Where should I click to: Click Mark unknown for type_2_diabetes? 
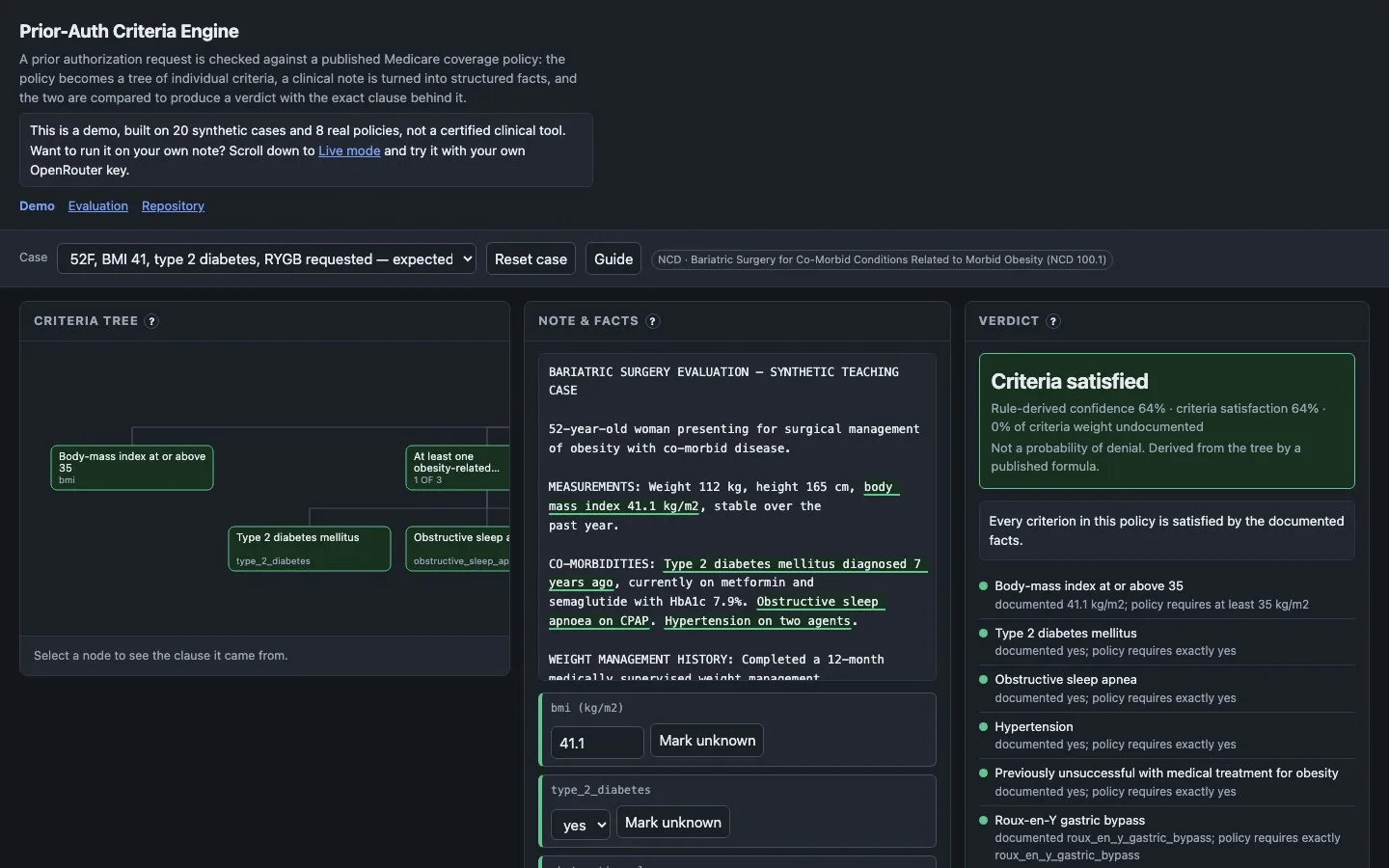pos(673,823)
